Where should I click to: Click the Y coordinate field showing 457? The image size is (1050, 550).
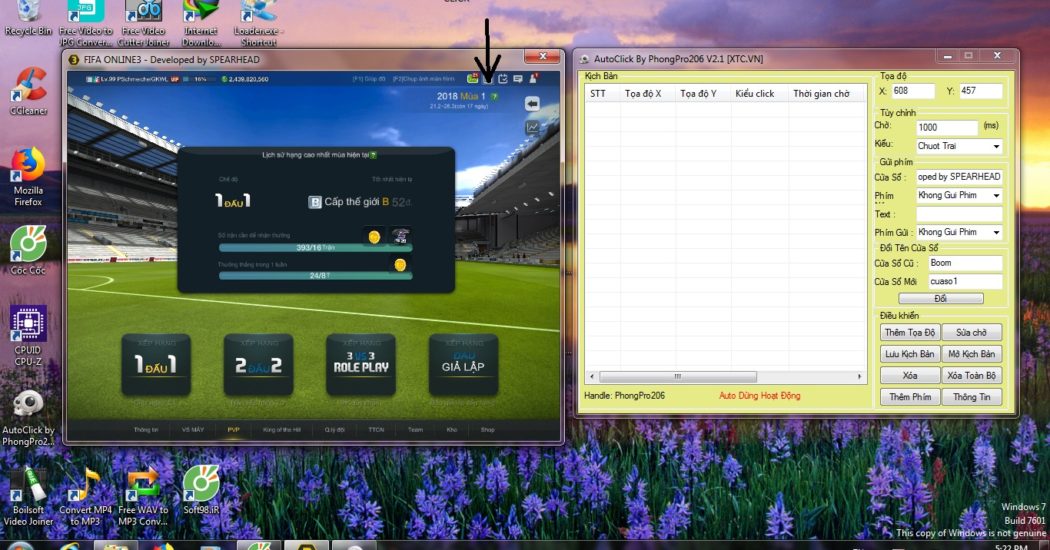[980, 91]
